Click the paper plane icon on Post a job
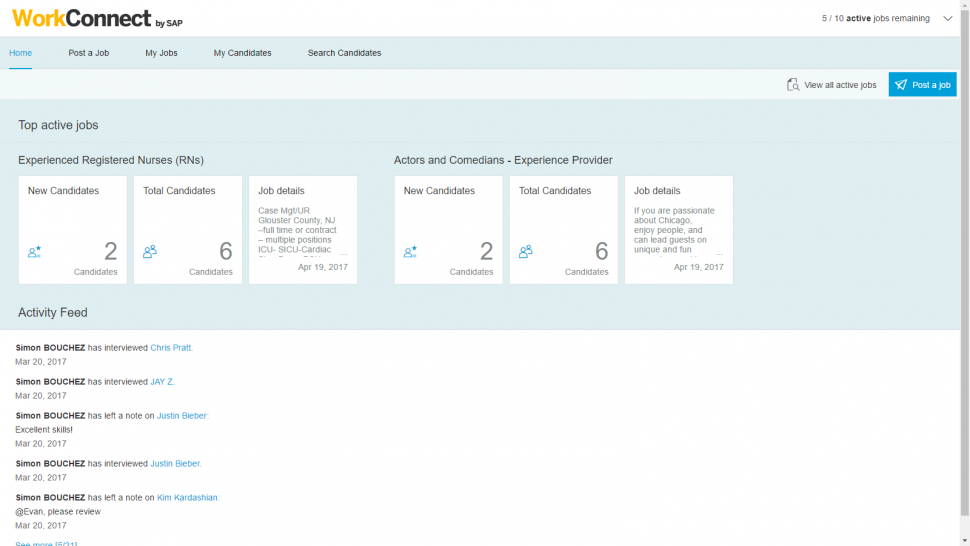The width and height of the screenshot is (970, 546). 901,85
